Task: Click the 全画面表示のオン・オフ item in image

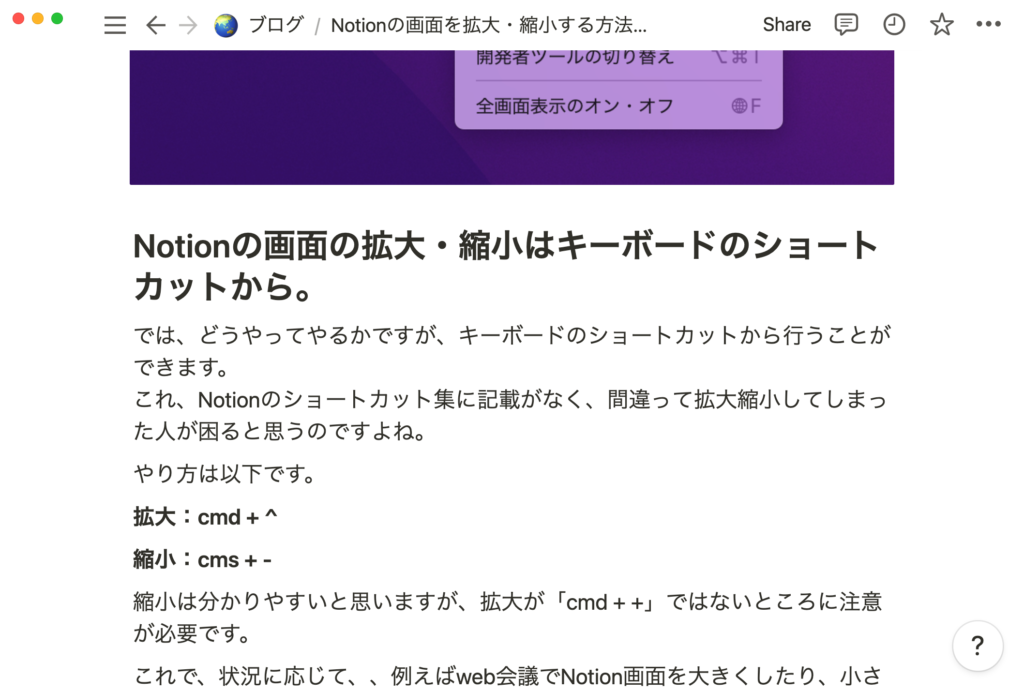Action: coord(618,106)
